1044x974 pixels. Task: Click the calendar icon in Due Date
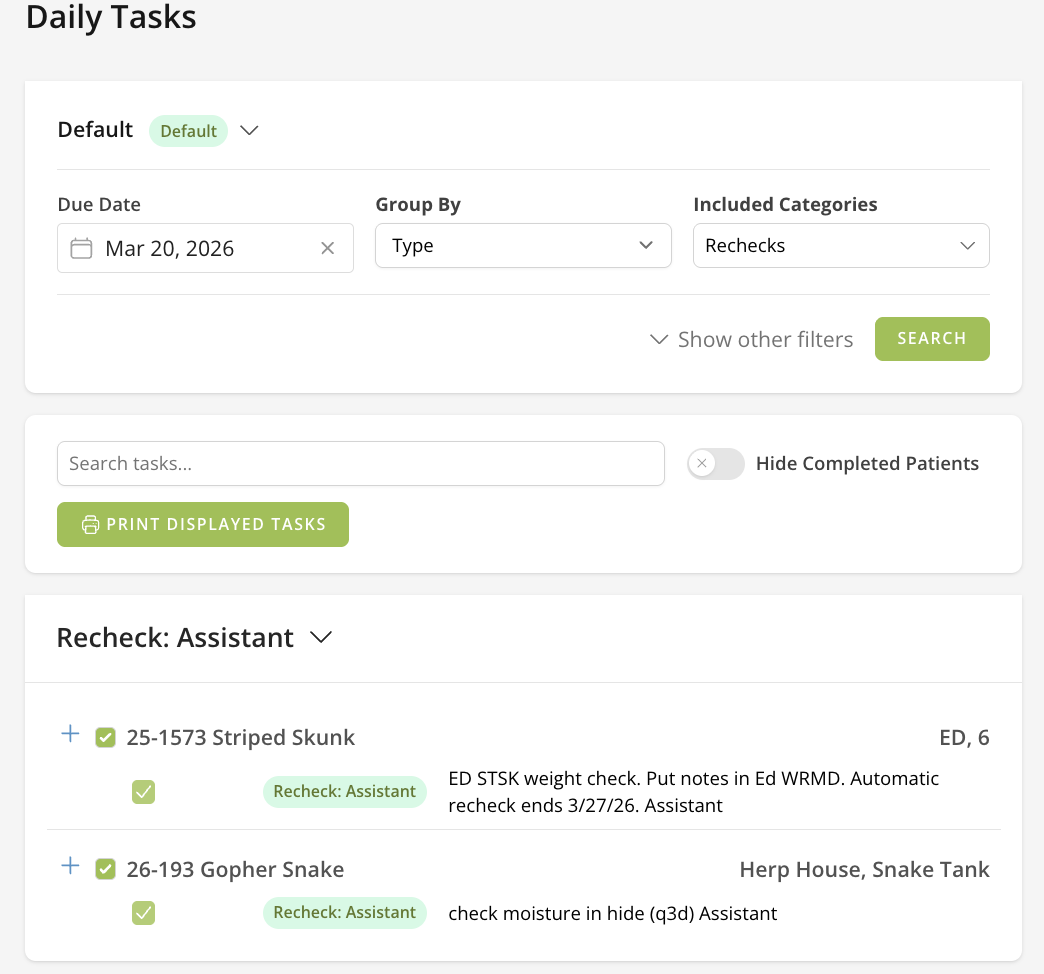coord(82,248)
